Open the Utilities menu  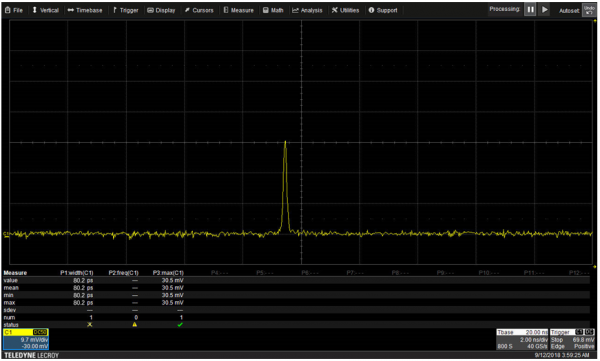click(x=346, y=10)
